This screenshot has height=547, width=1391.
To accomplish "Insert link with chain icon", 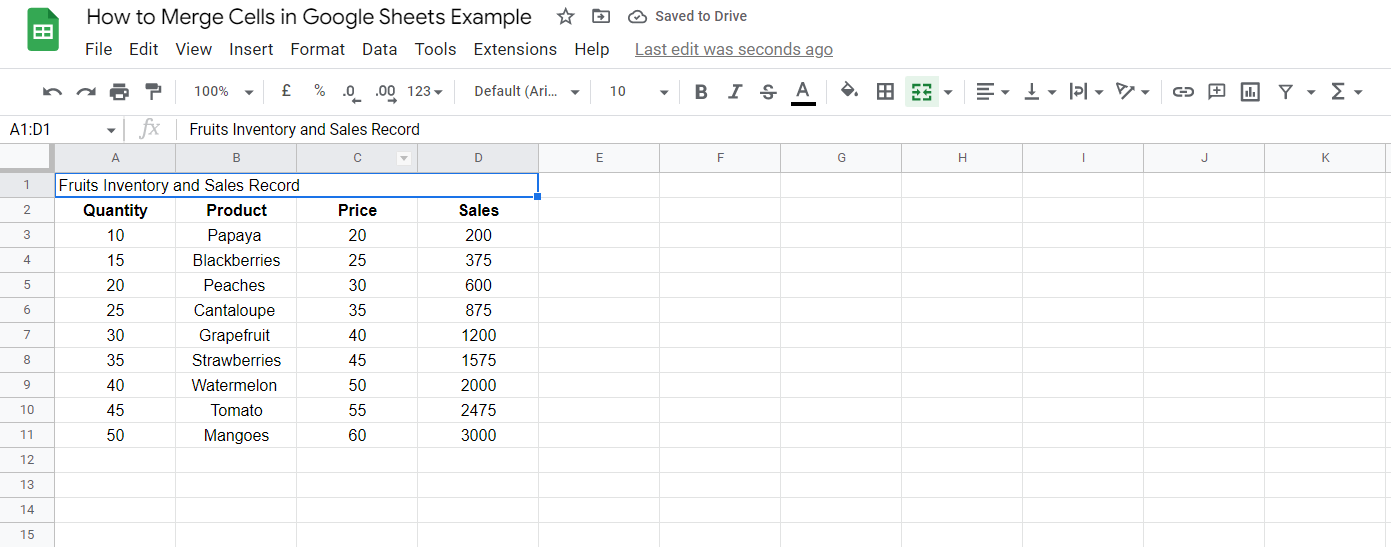I will pos(1183,91).
